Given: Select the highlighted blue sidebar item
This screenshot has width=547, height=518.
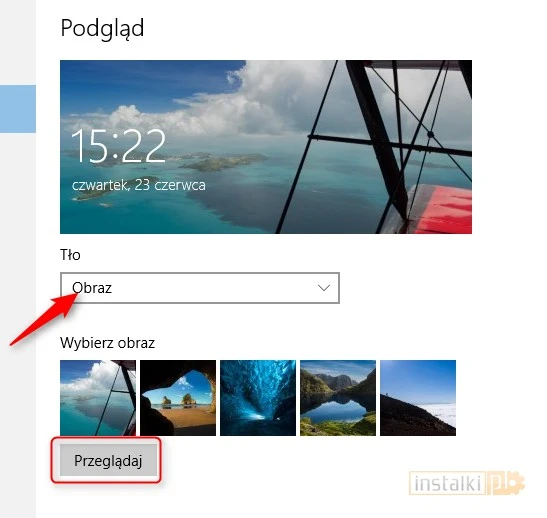Looking at the screenshot, I should [x=18, y=109].
